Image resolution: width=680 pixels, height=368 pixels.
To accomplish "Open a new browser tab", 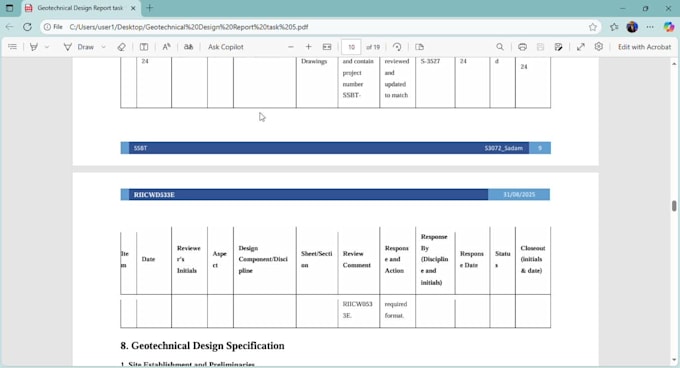I will pos(150,8).
